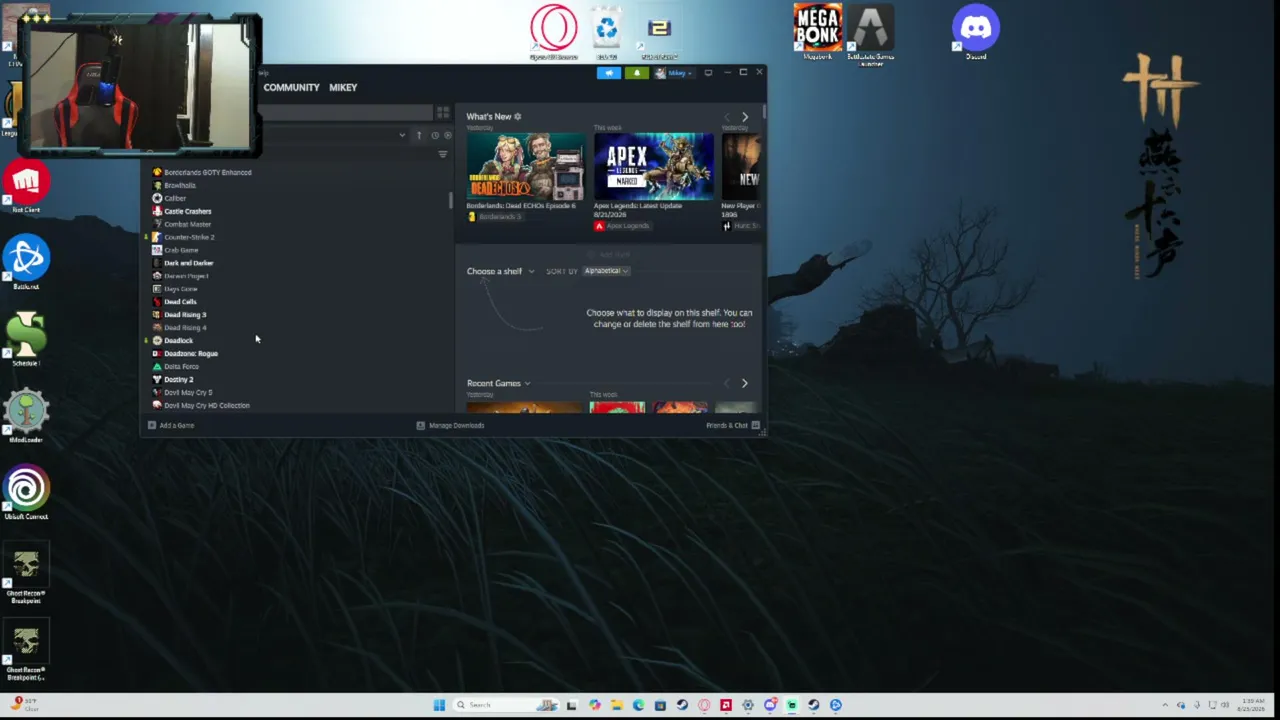Open the MIKEY profile tab
The height and width of the screenshot is (720, 1280).
pyautogui.click(x=343, y=87)
